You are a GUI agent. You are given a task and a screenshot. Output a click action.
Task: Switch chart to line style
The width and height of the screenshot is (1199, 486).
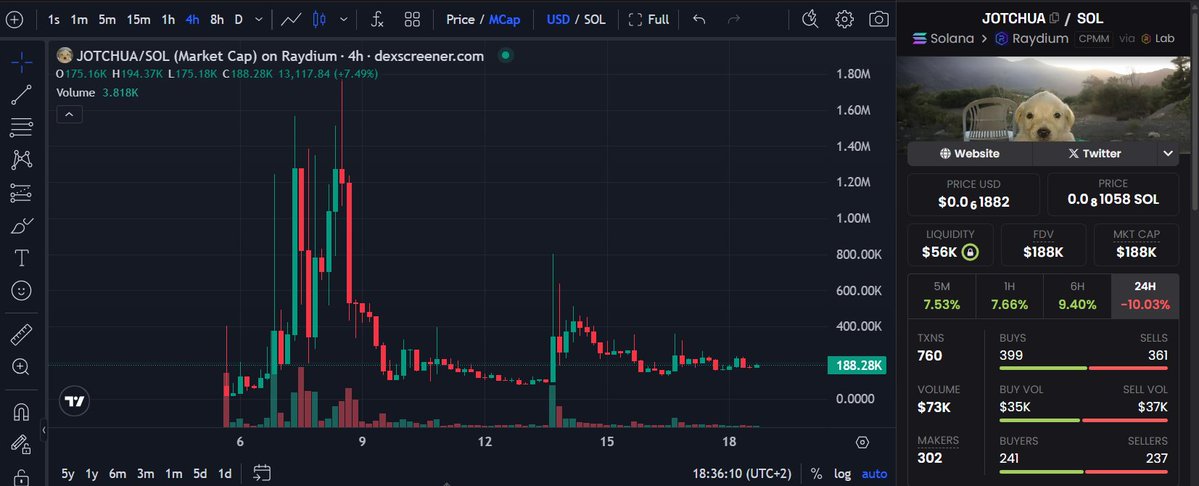tap(291, 20)
